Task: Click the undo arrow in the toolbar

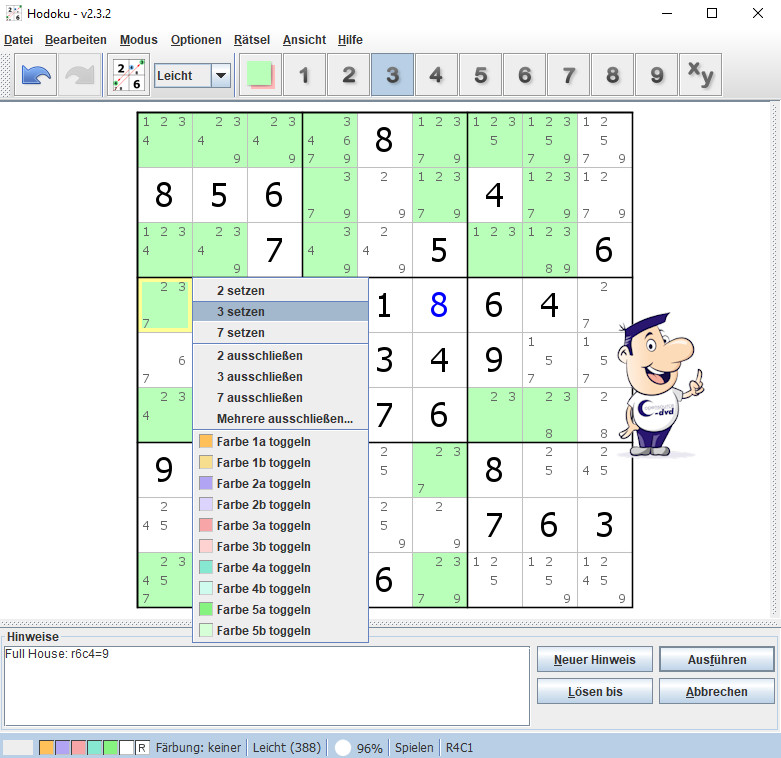Action: (37, 76)
